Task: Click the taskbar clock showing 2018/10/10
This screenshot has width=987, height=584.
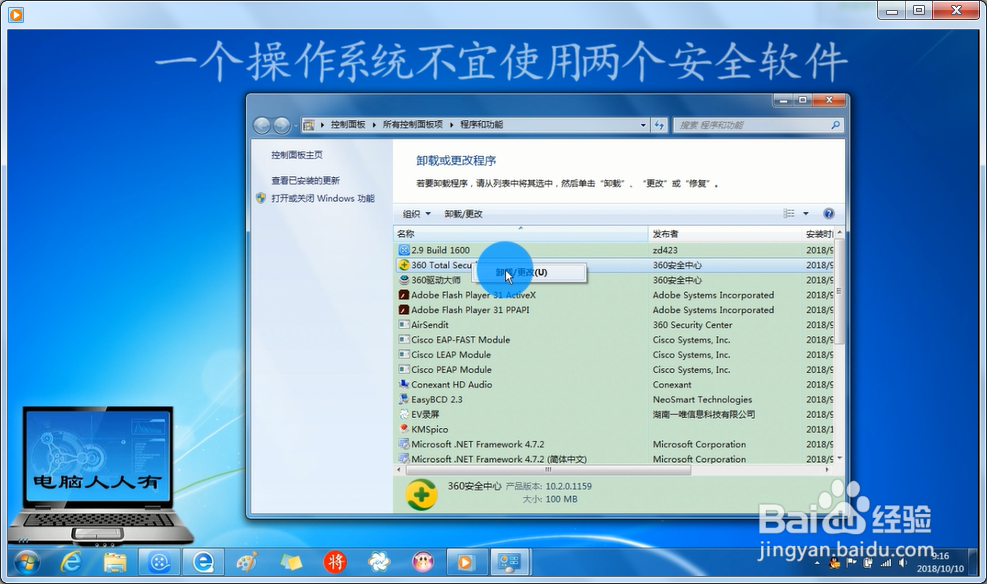Action: 940,562
